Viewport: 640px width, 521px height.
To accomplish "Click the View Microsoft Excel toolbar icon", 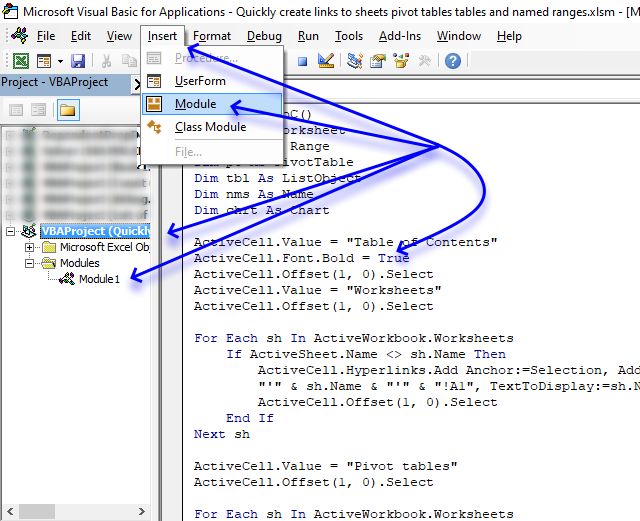I will point(21,61).
